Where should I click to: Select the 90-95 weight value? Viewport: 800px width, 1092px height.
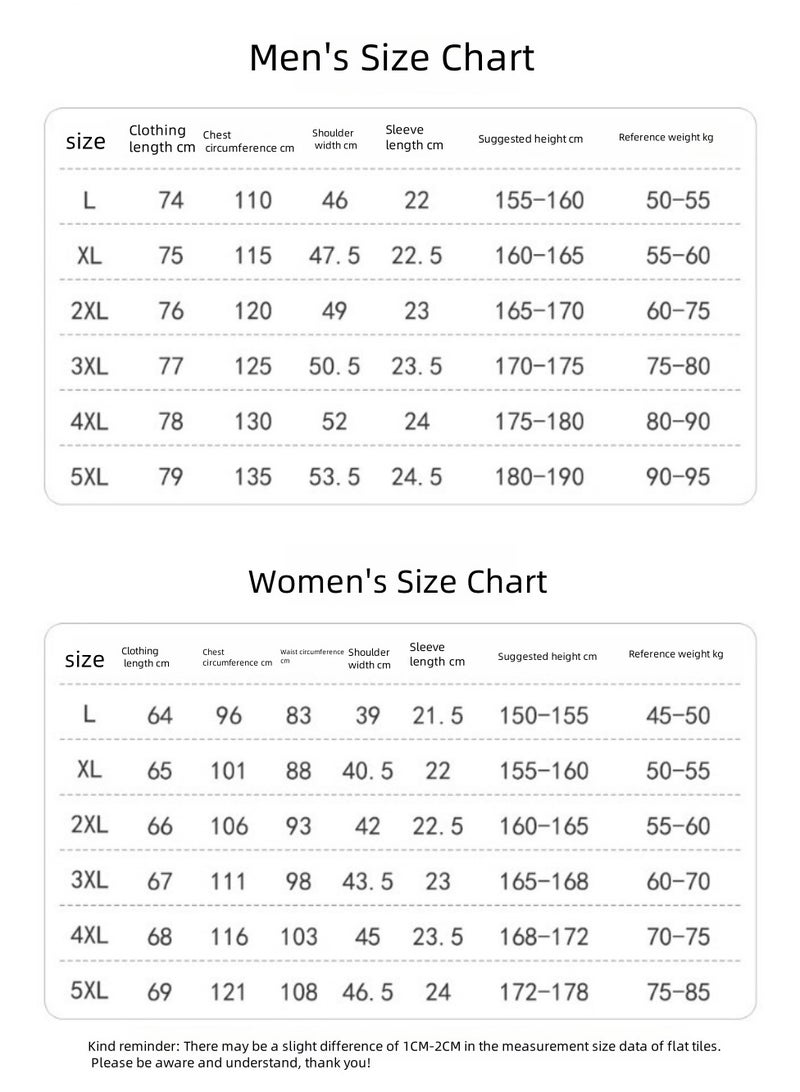pyautogui.click(x=677, y=477)
